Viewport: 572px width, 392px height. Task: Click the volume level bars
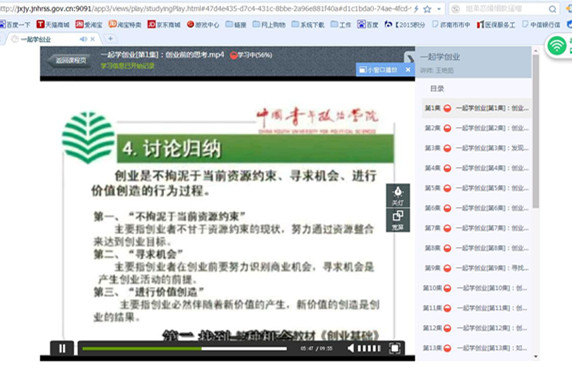click(369, 349)
